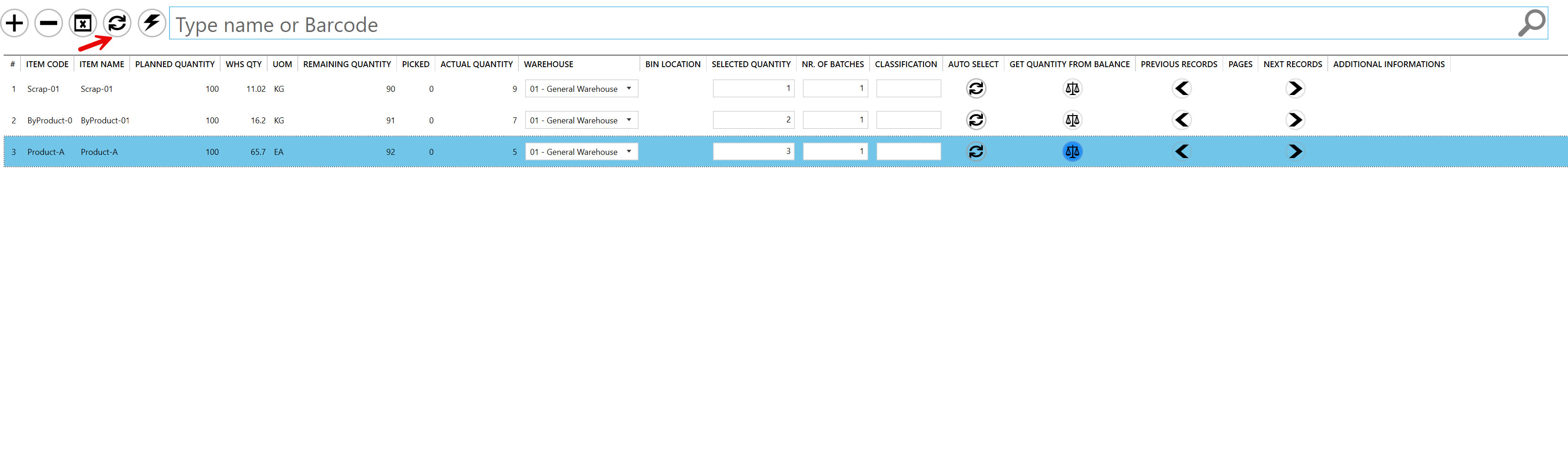Click the Classification field for ByProduct-01
1568x460 pixels.
pos(908,120)
